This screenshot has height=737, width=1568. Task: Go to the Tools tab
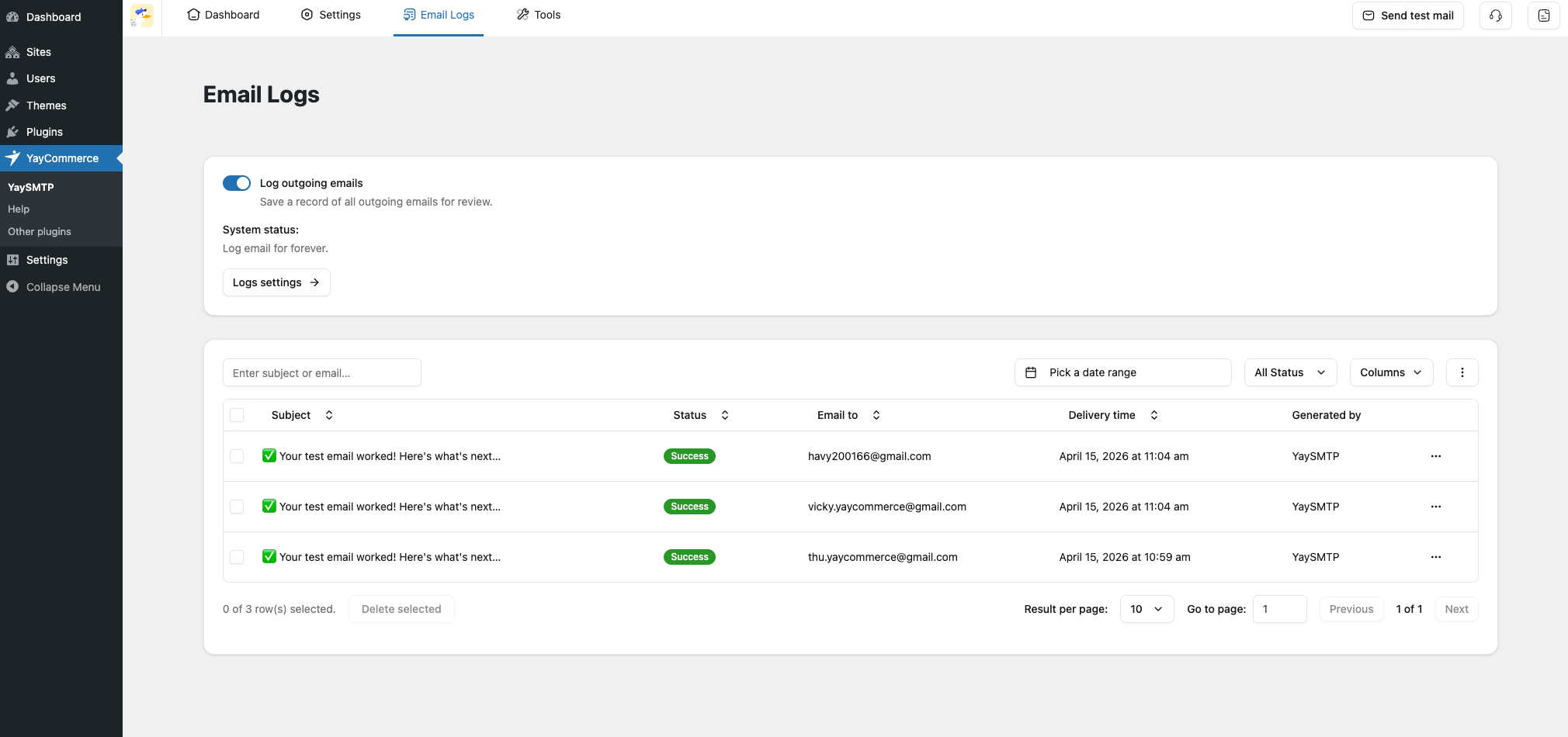tap(539, 15)
